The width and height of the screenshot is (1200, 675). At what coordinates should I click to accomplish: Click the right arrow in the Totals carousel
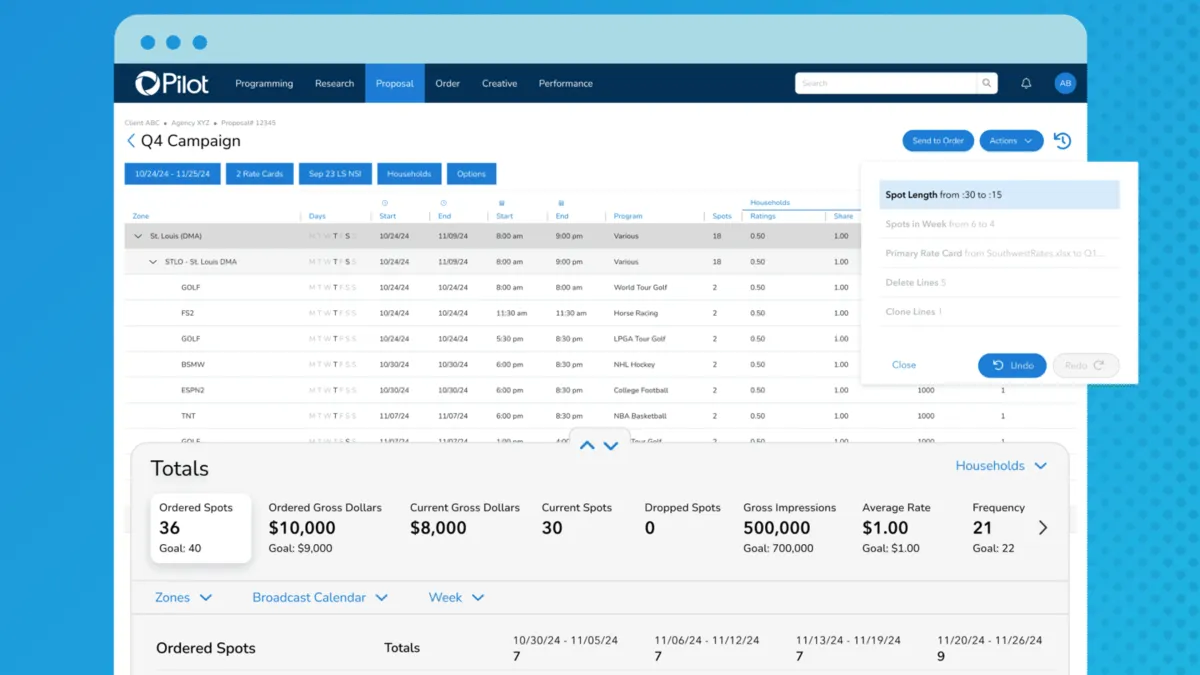(x=1043, y=527)
